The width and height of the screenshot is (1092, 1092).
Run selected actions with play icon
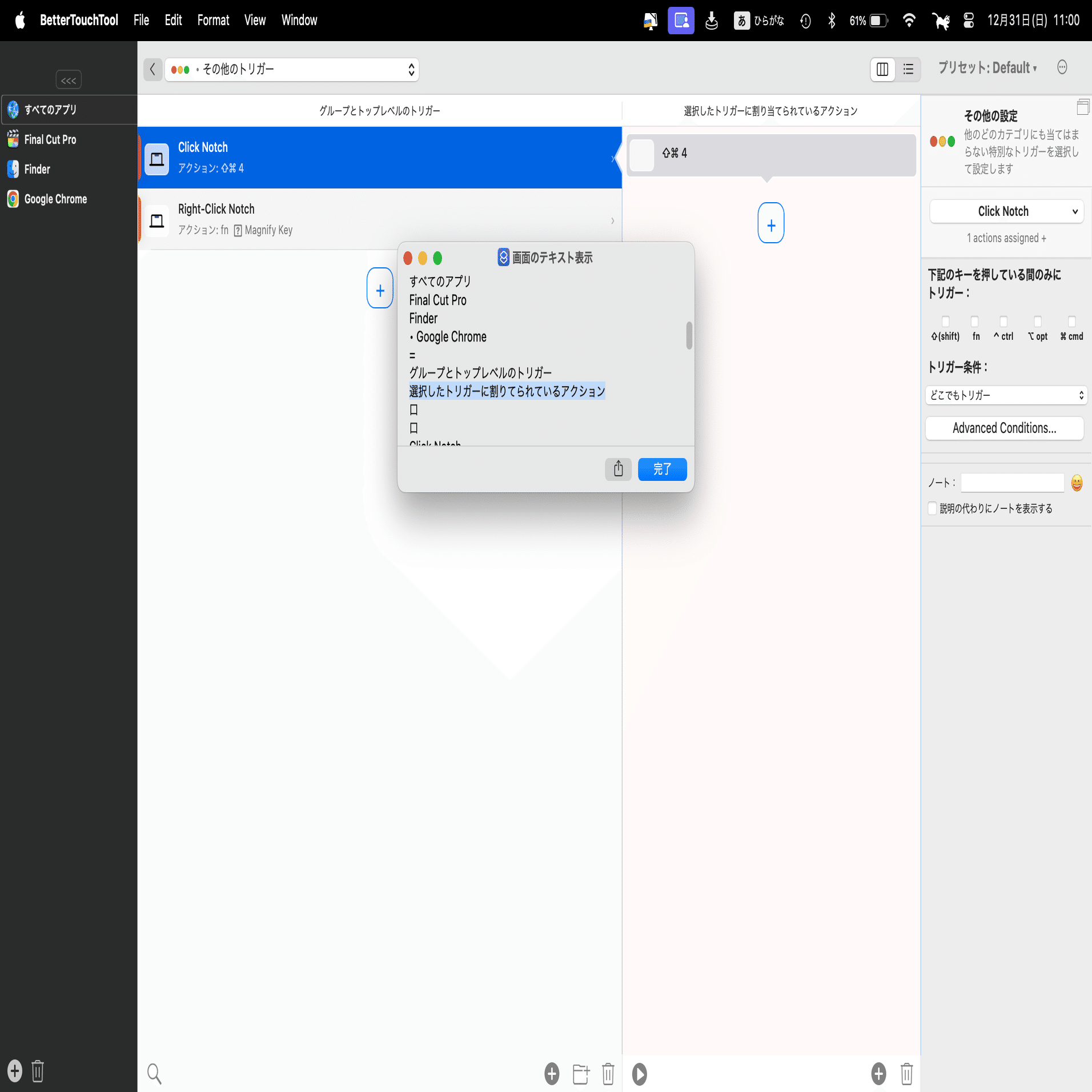pyautogui.click(x=640, y=1074)
